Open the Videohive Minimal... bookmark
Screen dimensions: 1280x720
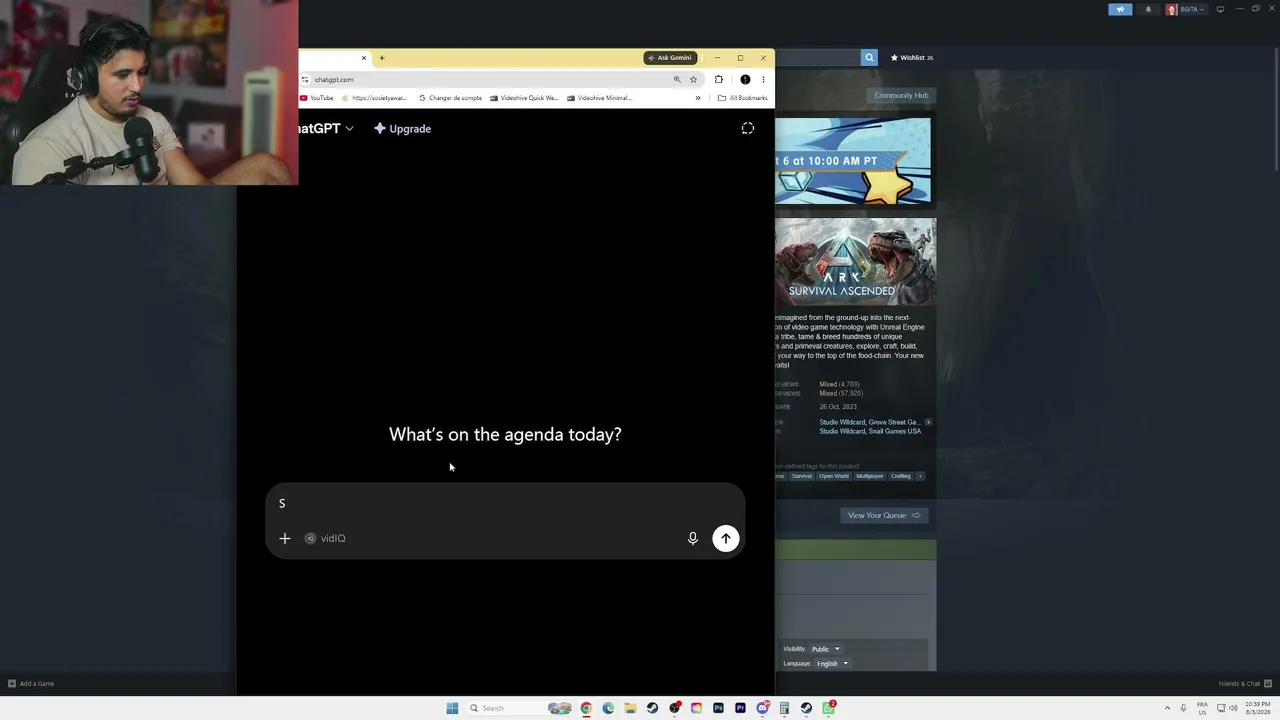[x=599, y=98]
